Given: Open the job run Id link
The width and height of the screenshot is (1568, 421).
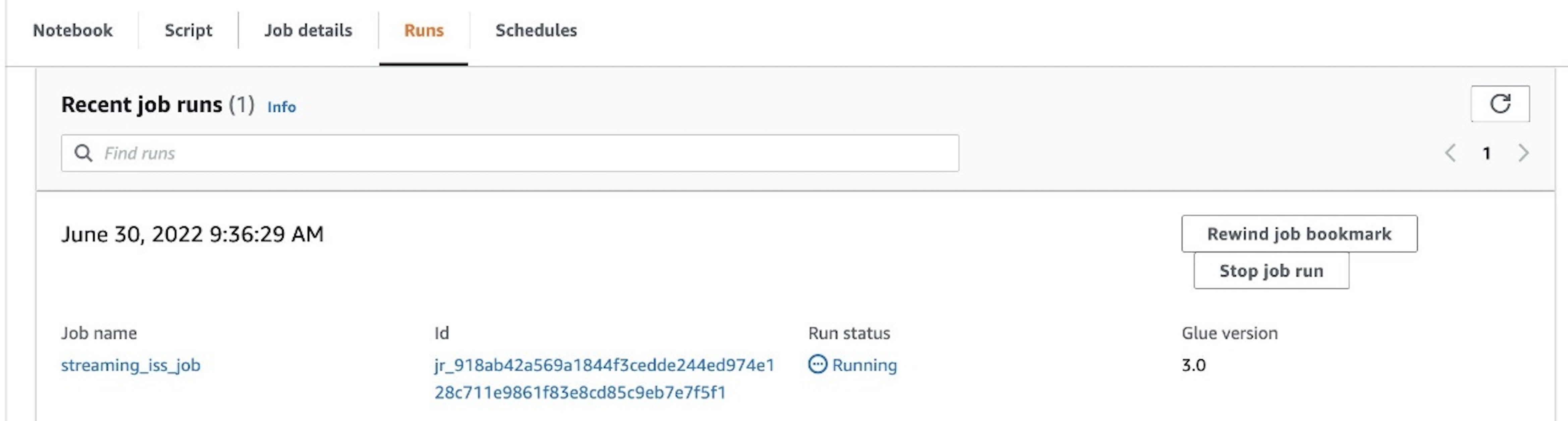Looking at the screenshot, I should (604, 378).
